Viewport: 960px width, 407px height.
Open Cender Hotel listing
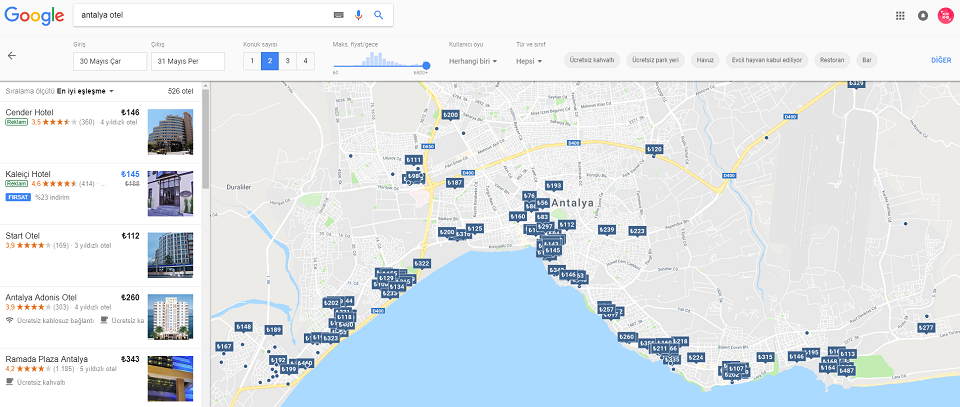[100, 132]
